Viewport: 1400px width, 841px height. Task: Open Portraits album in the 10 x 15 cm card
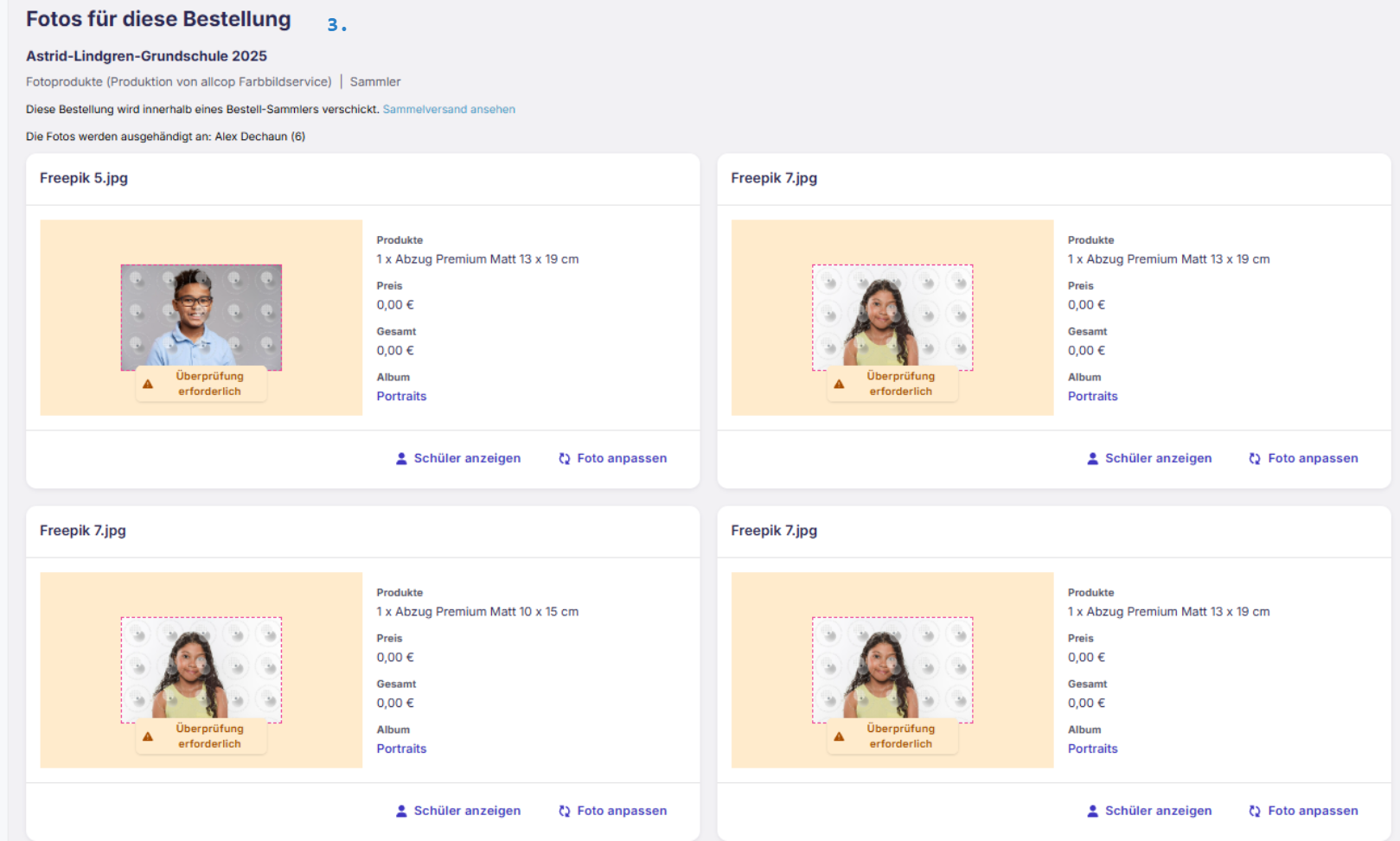tap(401, 749)
